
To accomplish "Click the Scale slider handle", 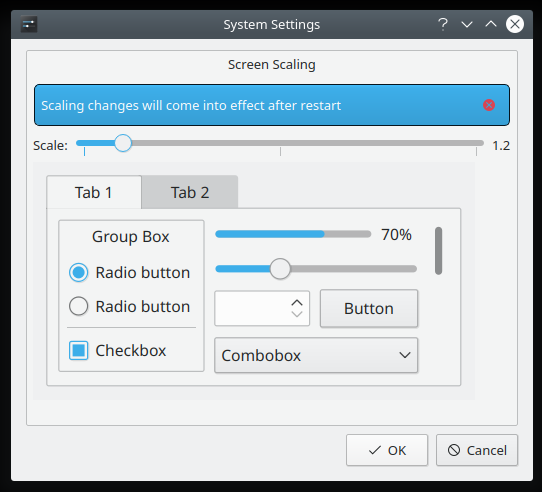I will click(x=123, y=143).
